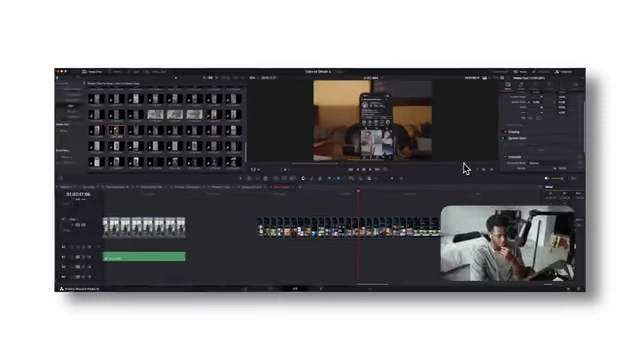The width and height of the screenshot is (640, 360).
Task: Toggle the monitor volume mute icon
Action: click(547, 178)
